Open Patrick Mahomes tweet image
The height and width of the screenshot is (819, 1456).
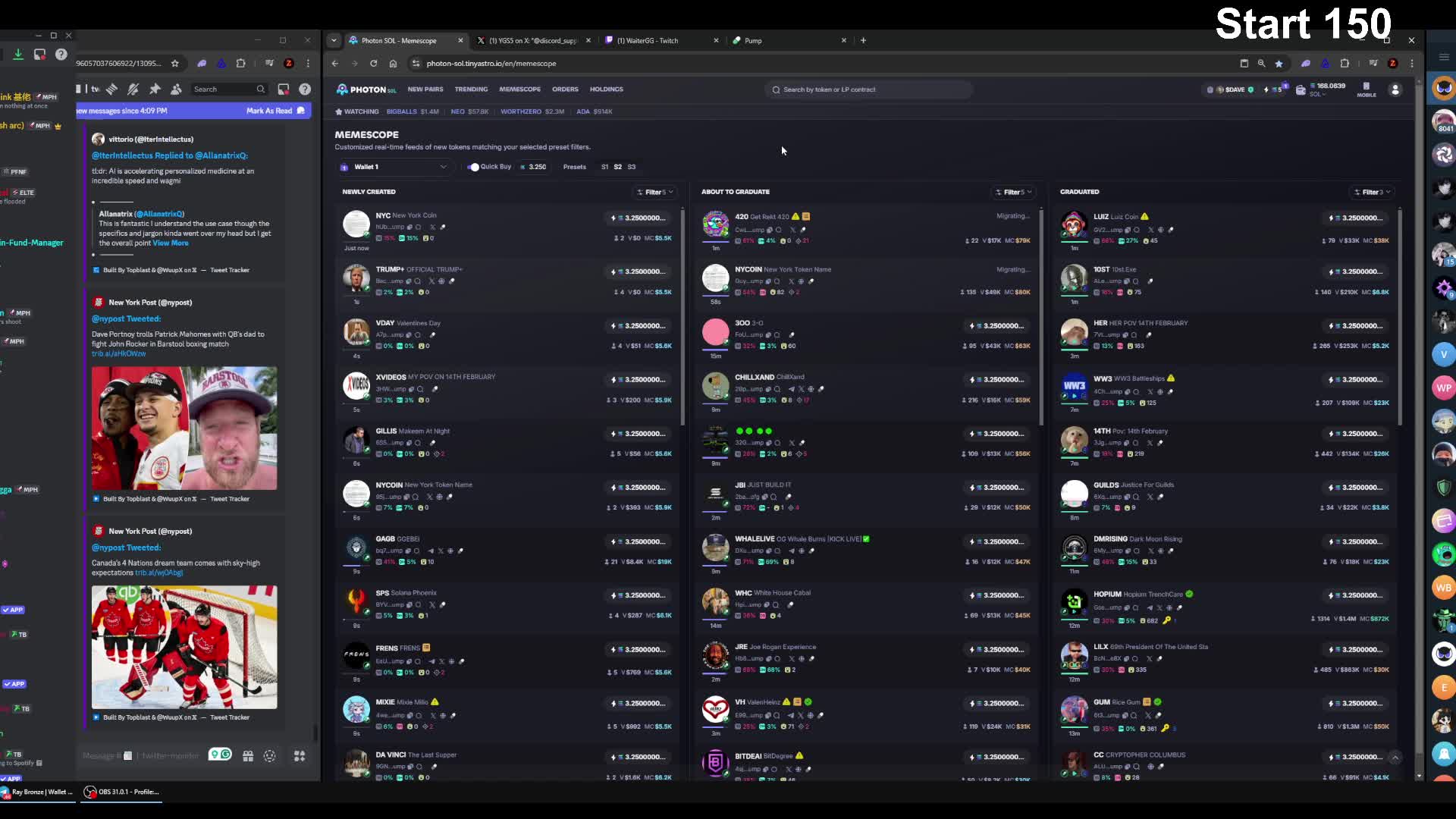[184, 428]
